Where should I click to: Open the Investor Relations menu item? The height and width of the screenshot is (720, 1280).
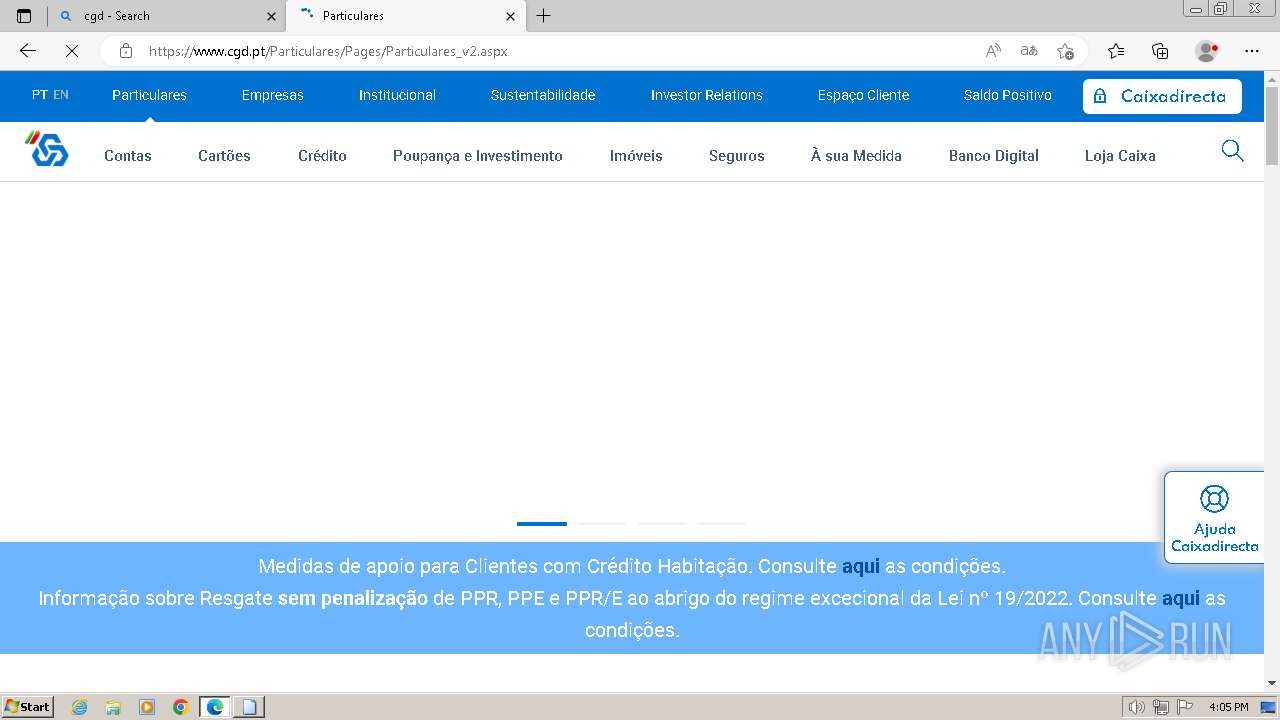(x=707, y=95)
